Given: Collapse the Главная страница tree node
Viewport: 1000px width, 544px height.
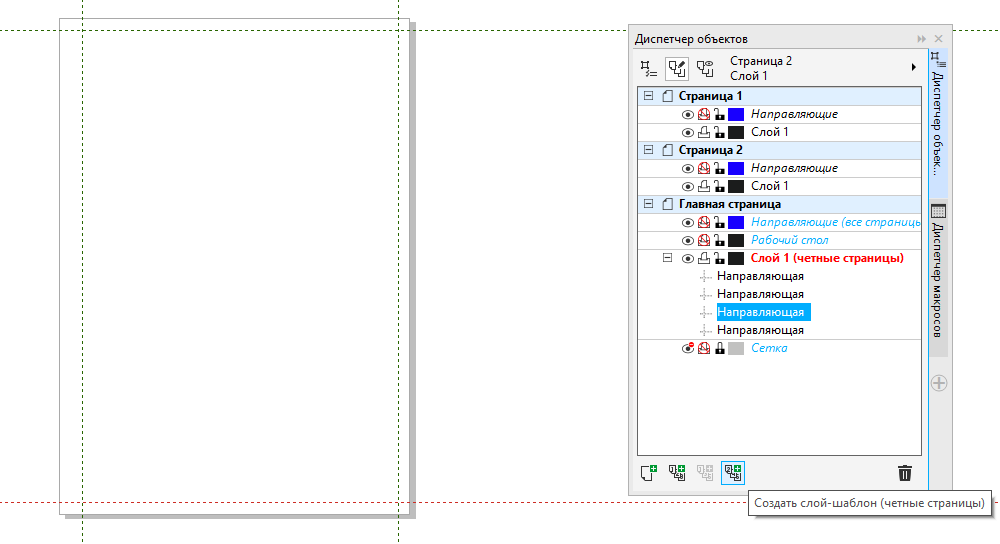Looking at the screenshot, I should pyautogui.click(x=649, y=204).
